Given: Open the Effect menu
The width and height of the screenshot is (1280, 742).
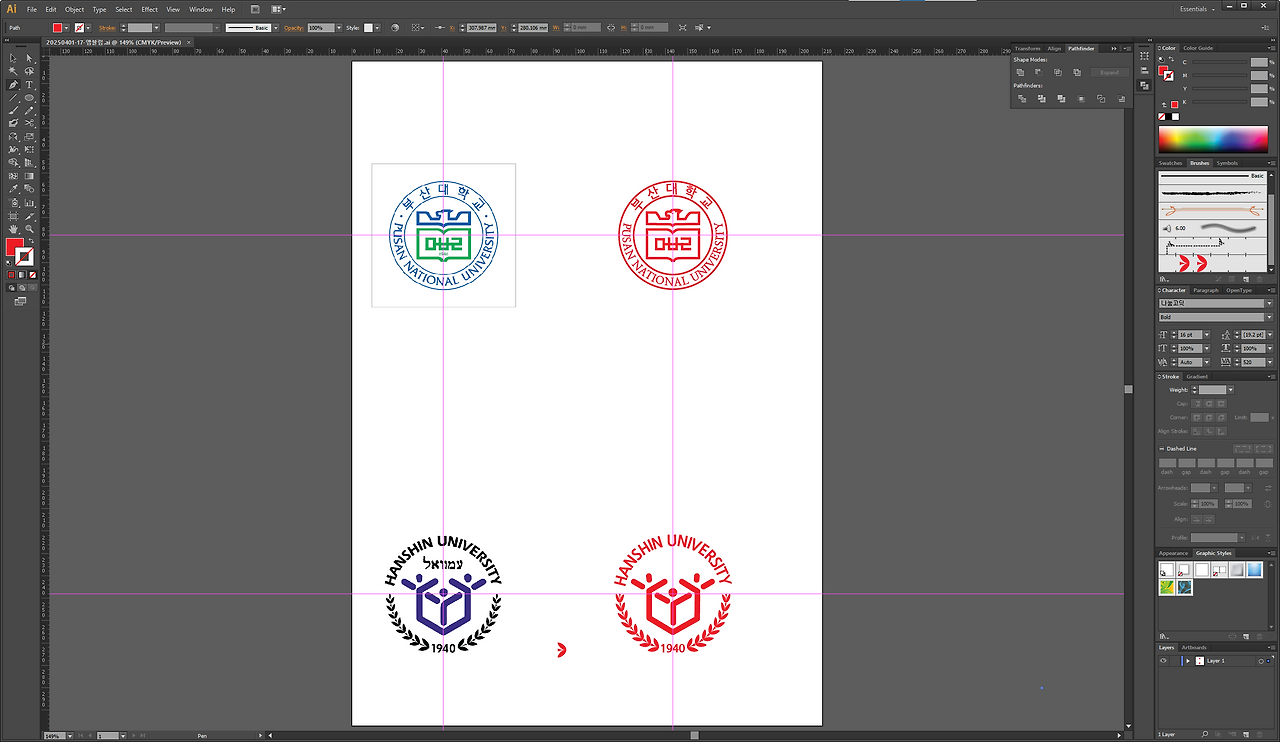Looking at the screenshot, I should (149, 9).
